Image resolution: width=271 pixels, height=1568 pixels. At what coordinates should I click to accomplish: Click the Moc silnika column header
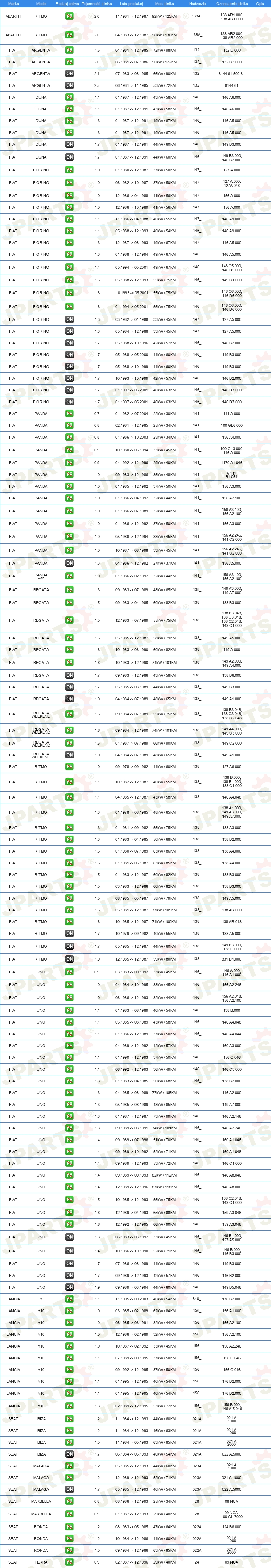click(x=164, y=4)
